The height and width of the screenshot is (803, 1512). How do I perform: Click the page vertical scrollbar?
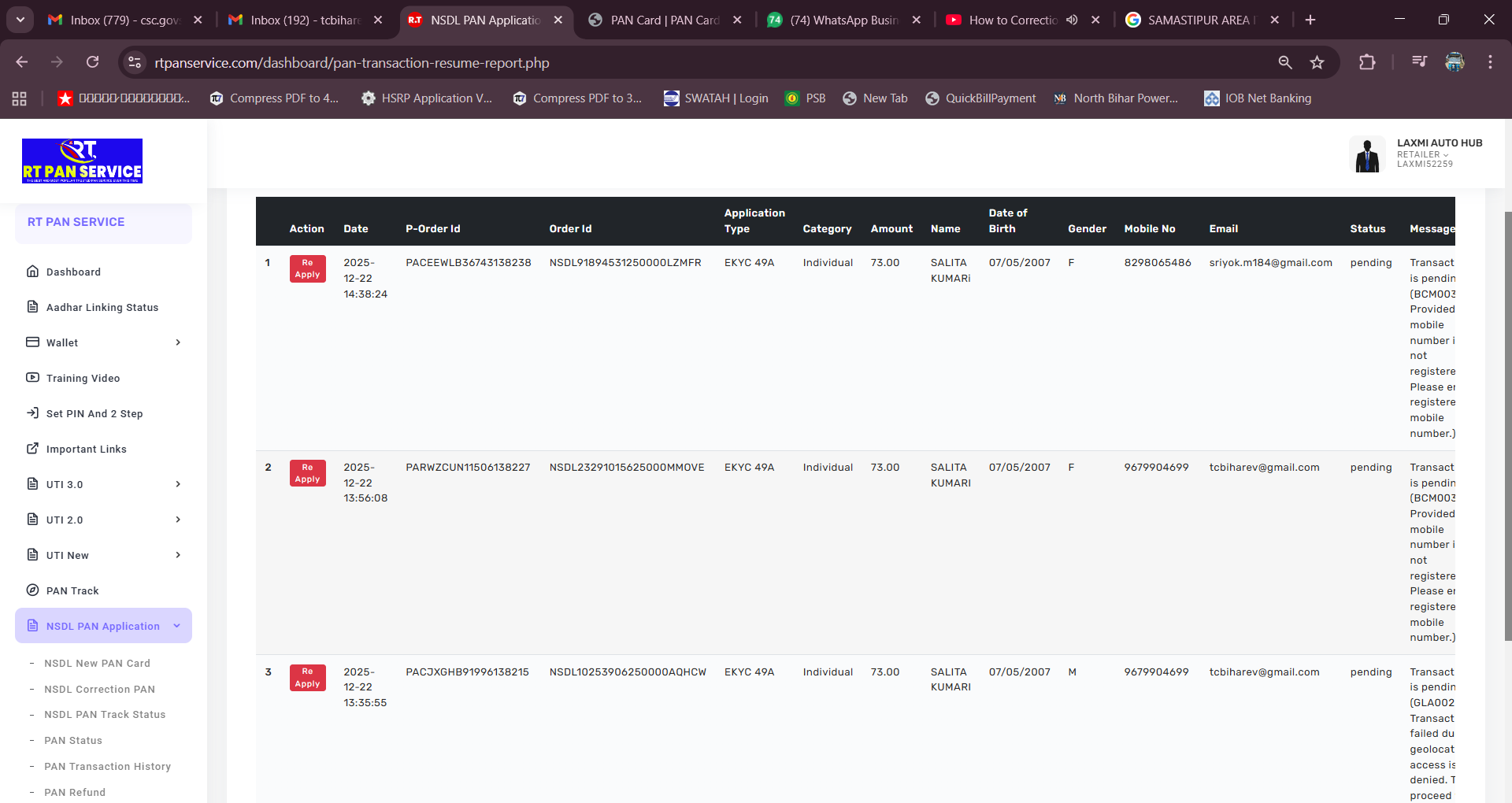coord(1507,425)
